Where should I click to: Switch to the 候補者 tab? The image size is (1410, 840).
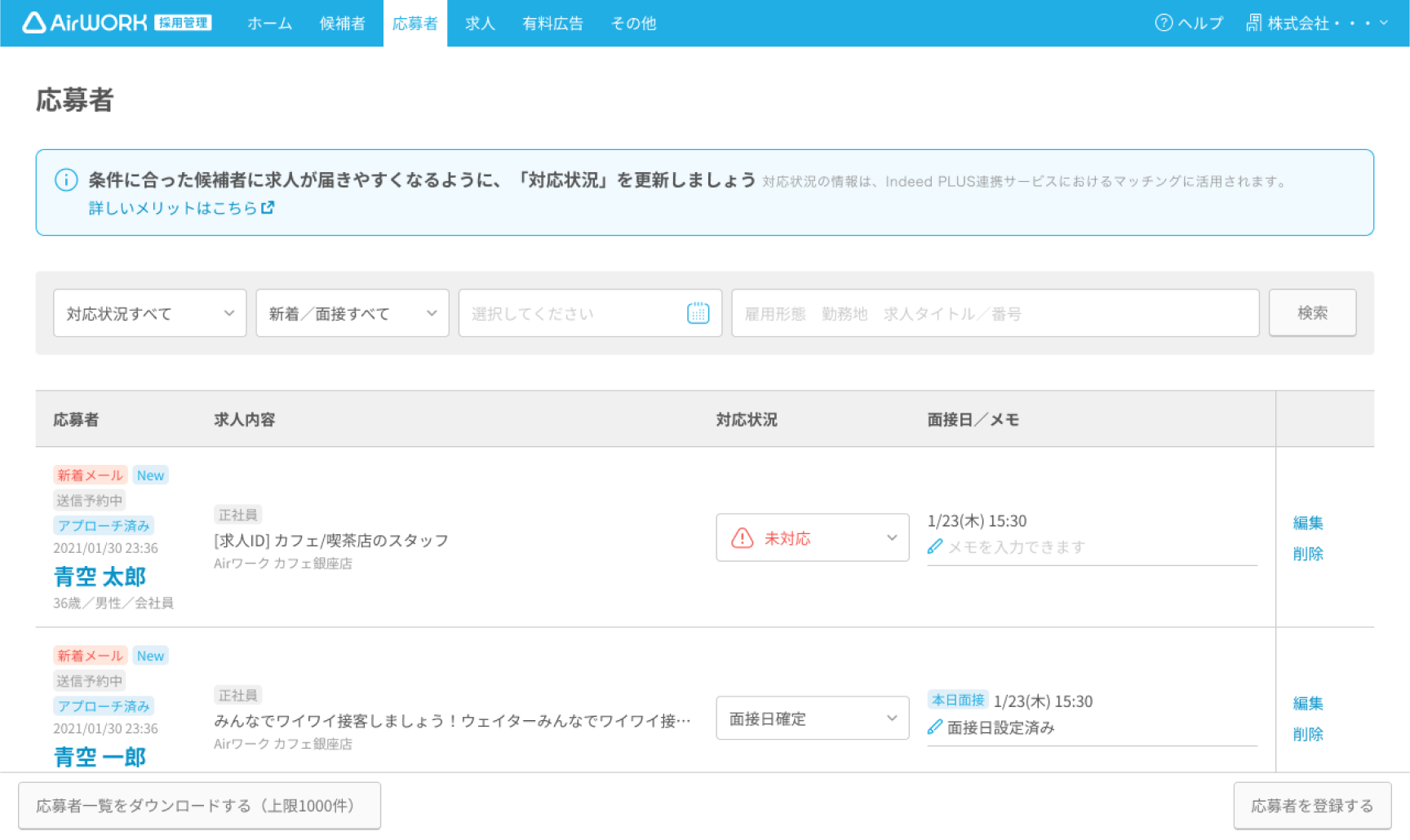pyautogui.click(x=342, y=23)
